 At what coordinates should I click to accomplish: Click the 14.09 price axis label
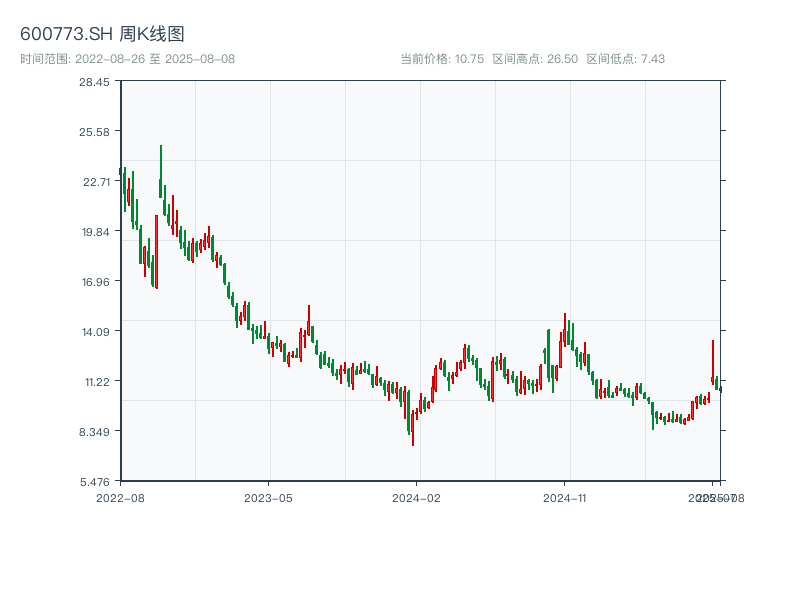coord(96,332)
